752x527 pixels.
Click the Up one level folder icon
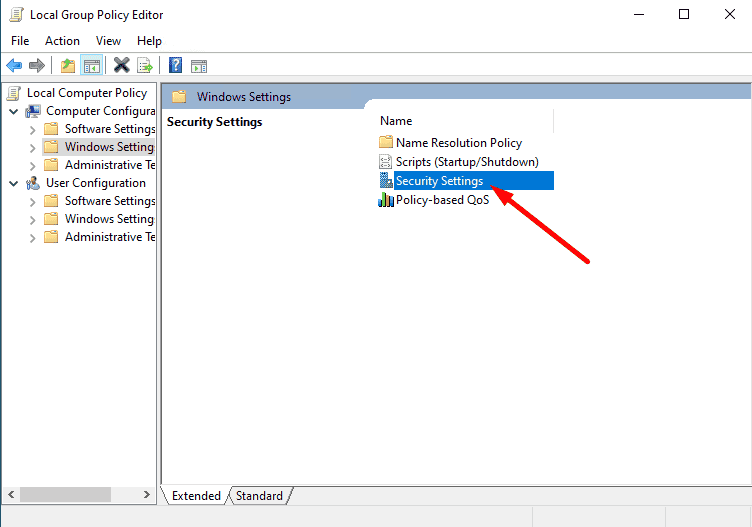click(x=68, y=65)
